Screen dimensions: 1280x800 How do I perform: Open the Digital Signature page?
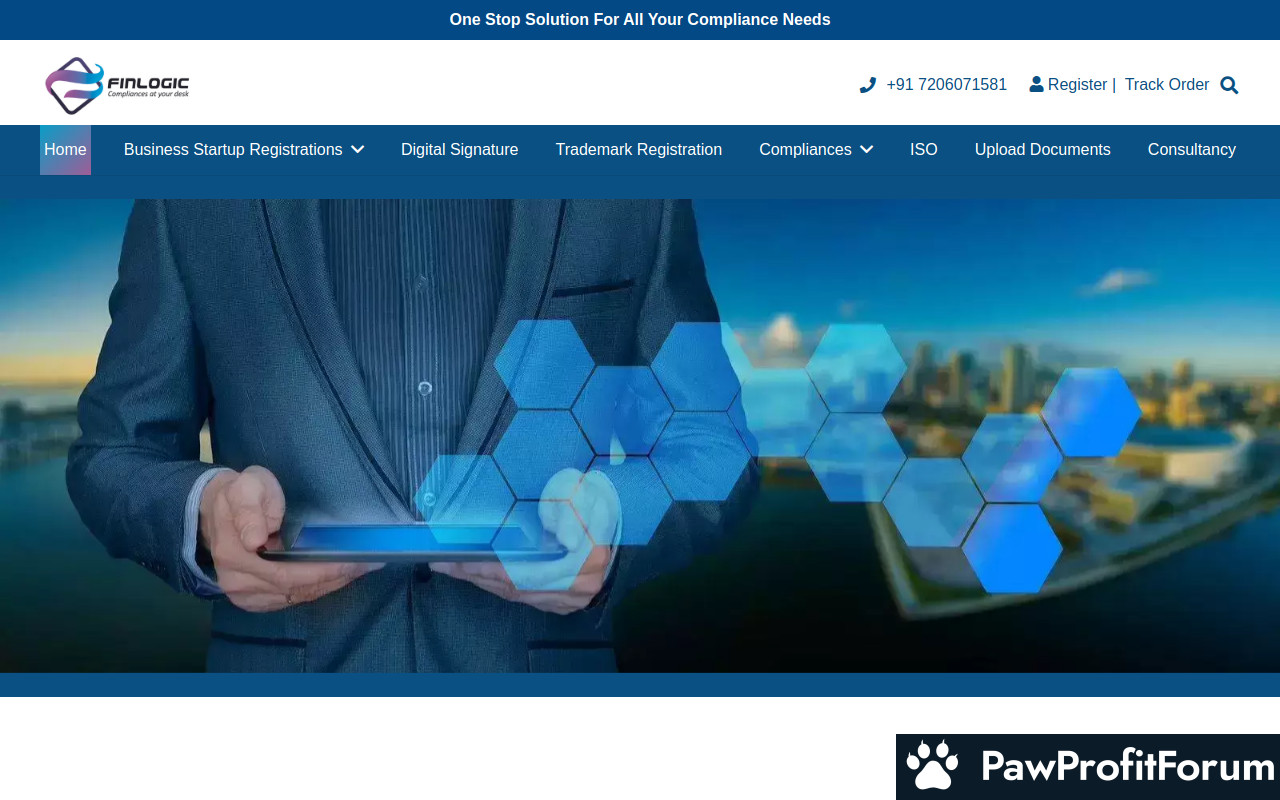point(459,150)
